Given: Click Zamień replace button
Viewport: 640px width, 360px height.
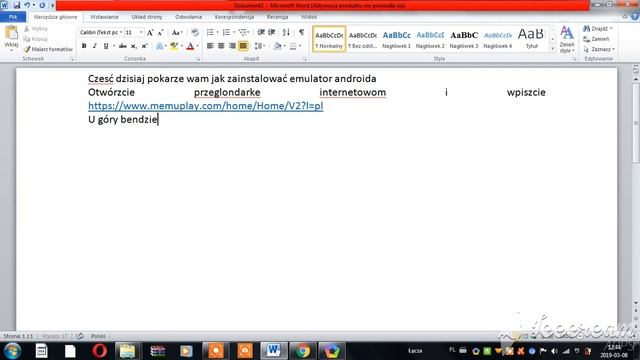Looking at the screenshot, I should 596,39.
